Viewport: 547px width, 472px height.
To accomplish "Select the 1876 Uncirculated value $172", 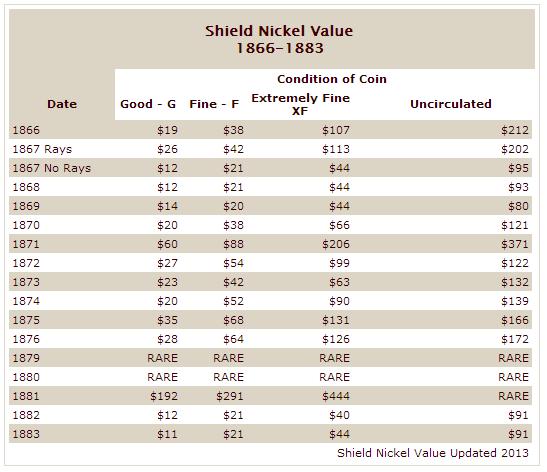I will [x=515, y=339].
